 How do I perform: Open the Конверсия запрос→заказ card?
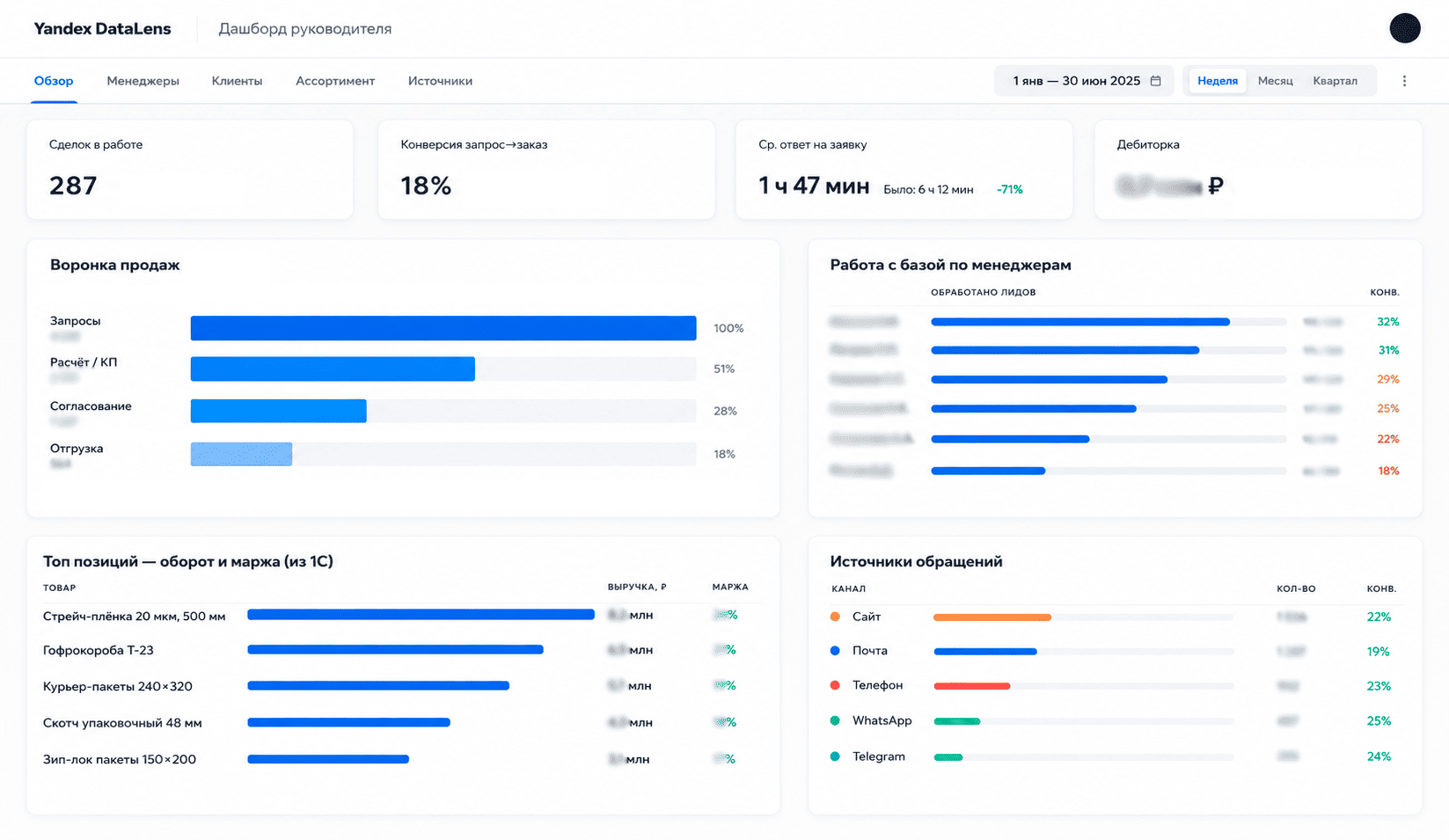[546, 170]
